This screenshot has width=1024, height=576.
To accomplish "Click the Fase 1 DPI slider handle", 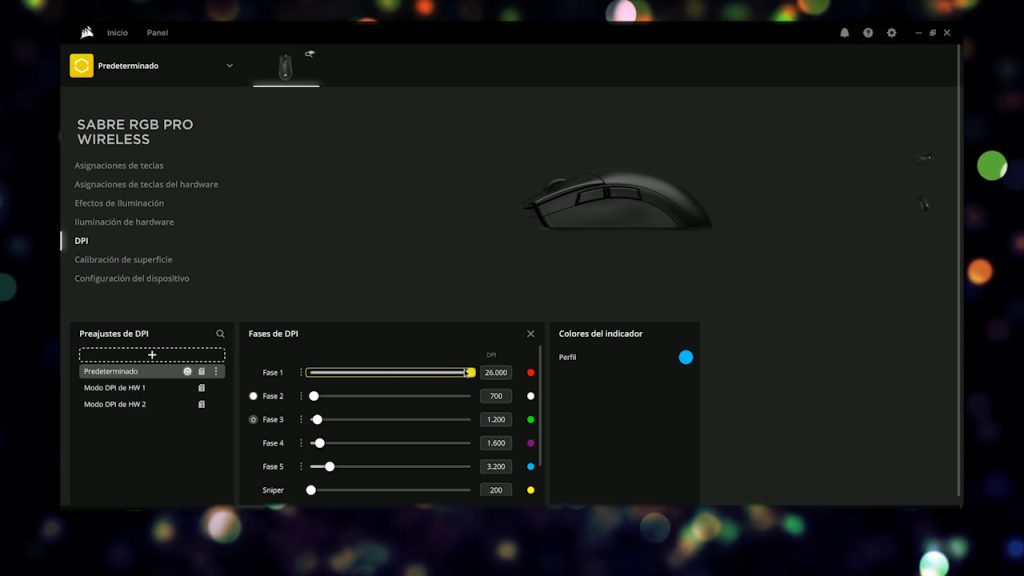I will [470, 372].
